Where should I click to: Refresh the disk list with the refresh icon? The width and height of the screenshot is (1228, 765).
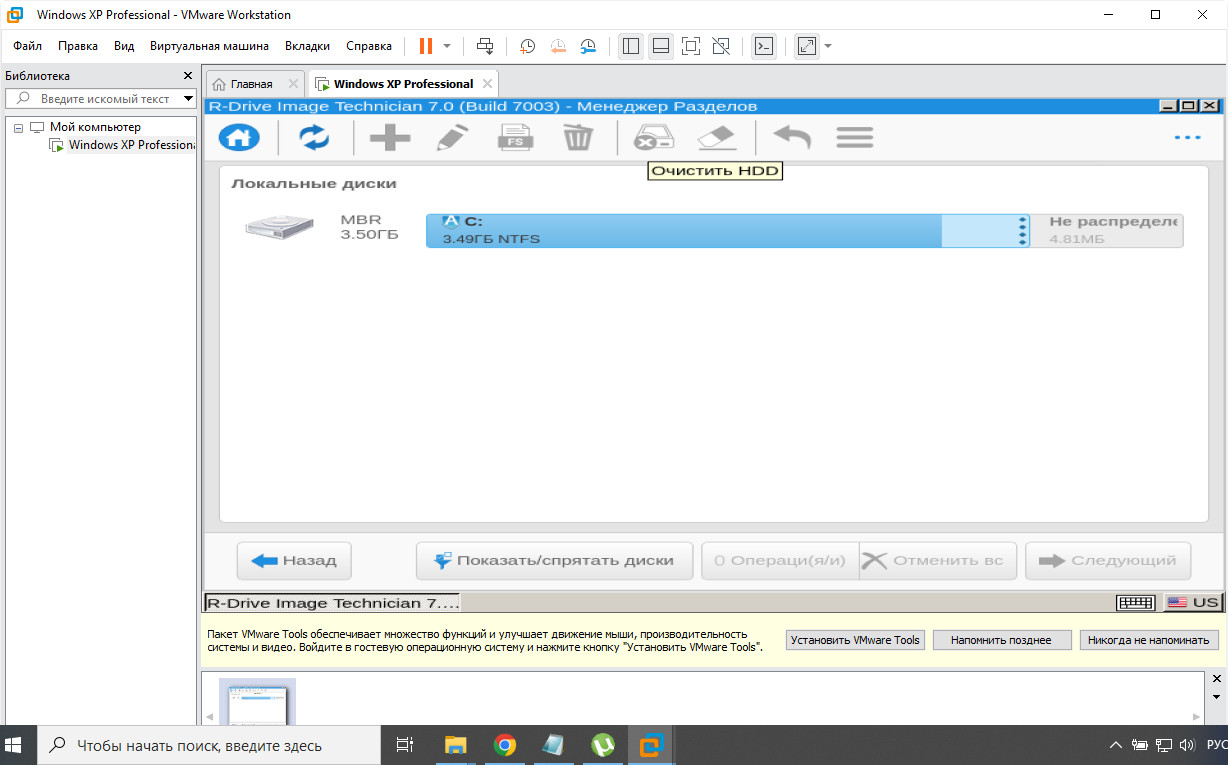pyautogui.click(x=314, y=138)
